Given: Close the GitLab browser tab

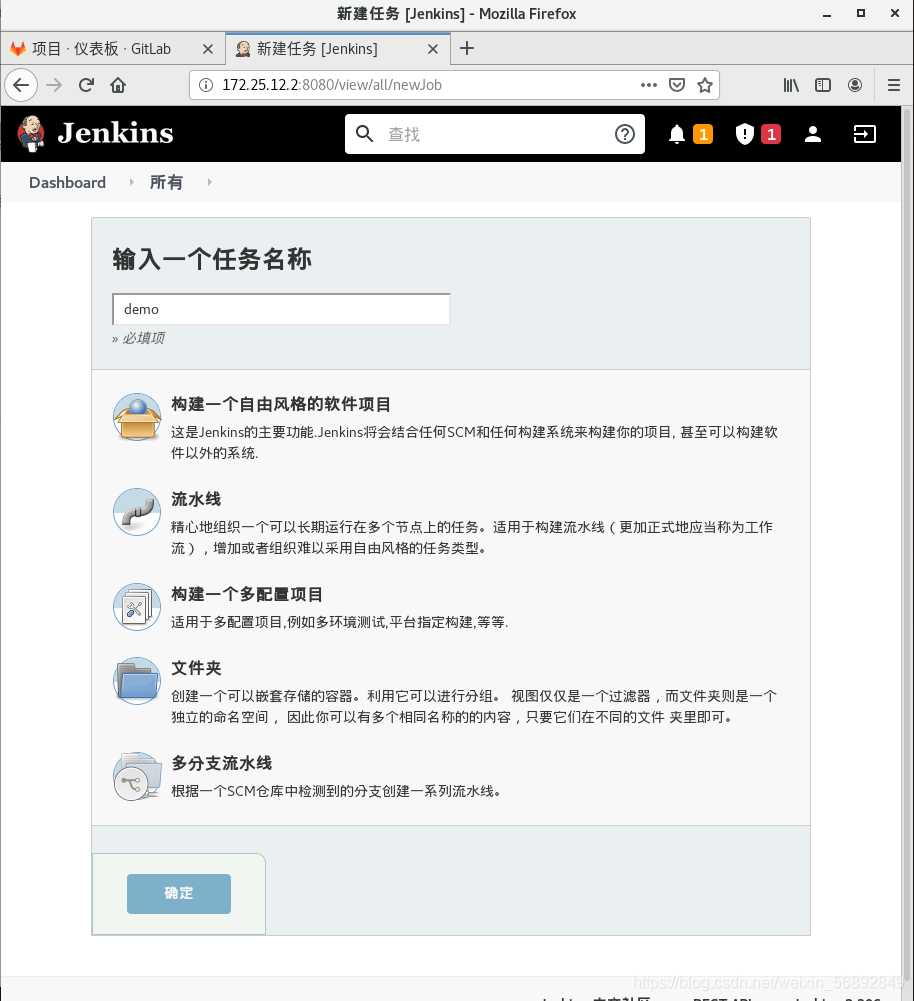Looking at the screenshot, I should coord(207,49).
